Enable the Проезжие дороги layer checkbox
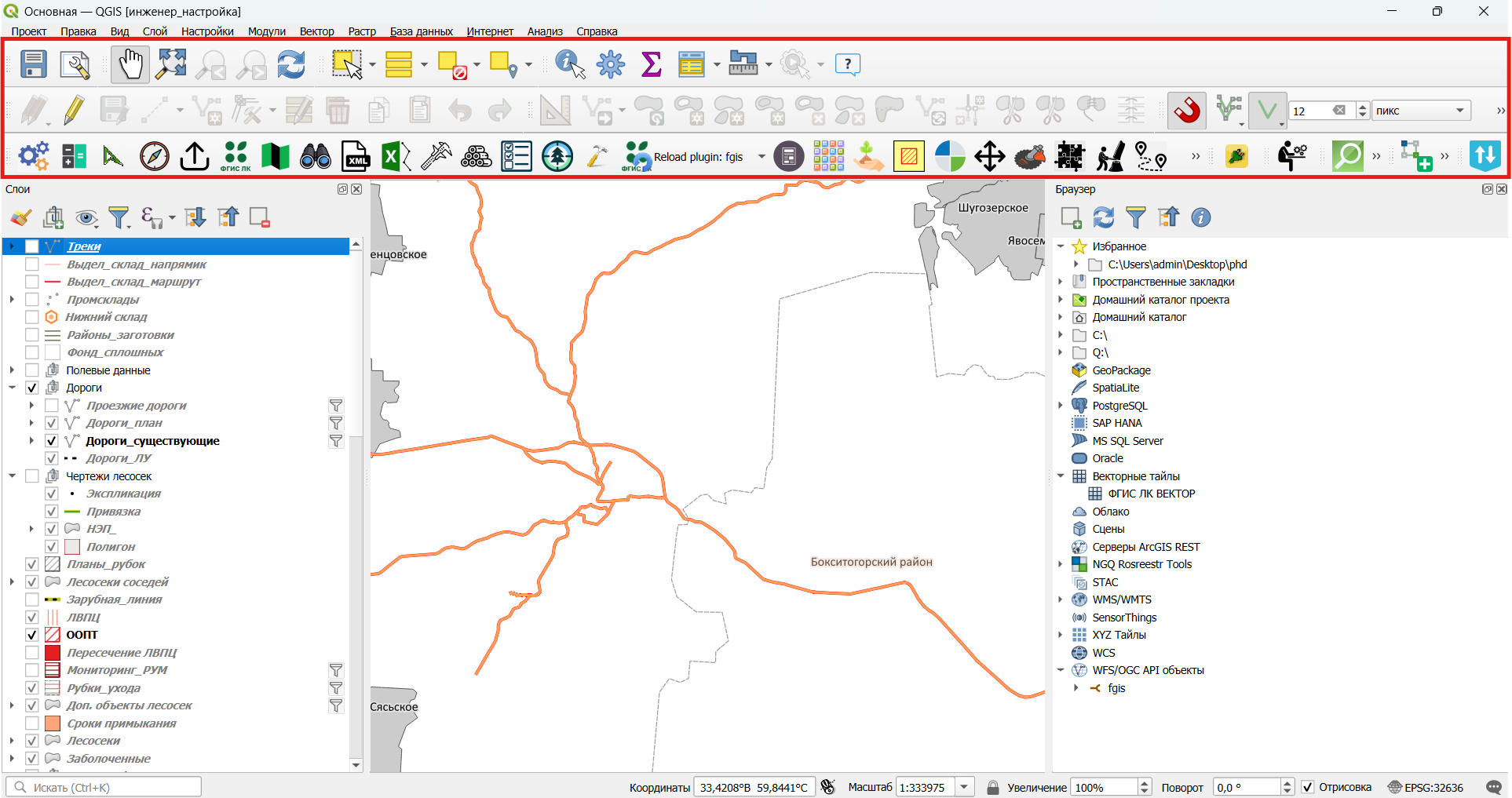Screen dimensions: 1512x798 tap(52, 406)
